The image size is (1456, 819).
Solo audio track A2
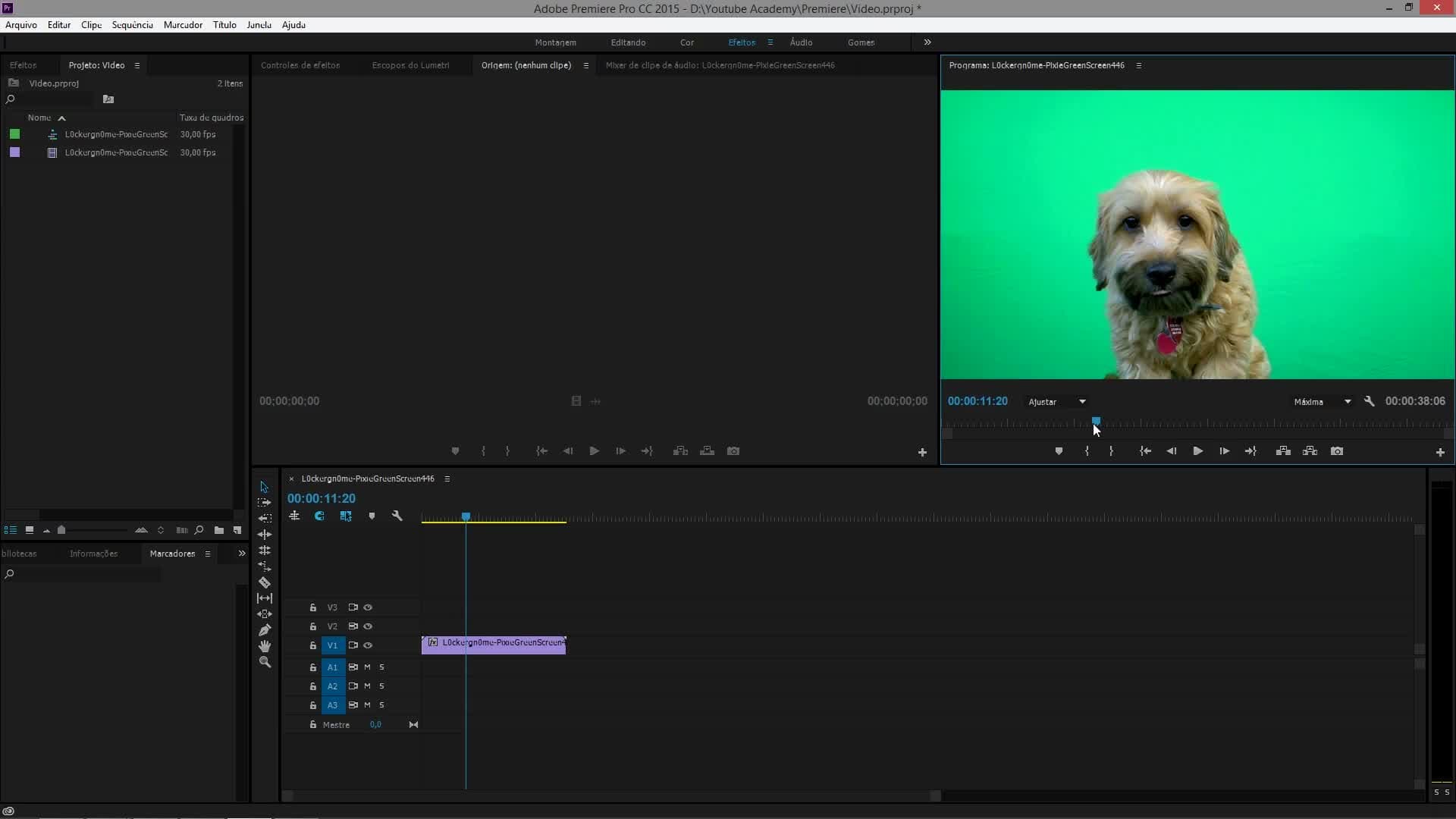tap(381, 686)
